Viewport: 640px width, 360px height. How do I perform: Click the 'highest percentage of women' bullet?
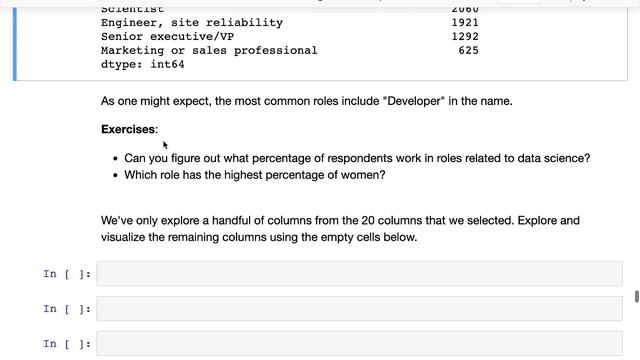point(255,175)
